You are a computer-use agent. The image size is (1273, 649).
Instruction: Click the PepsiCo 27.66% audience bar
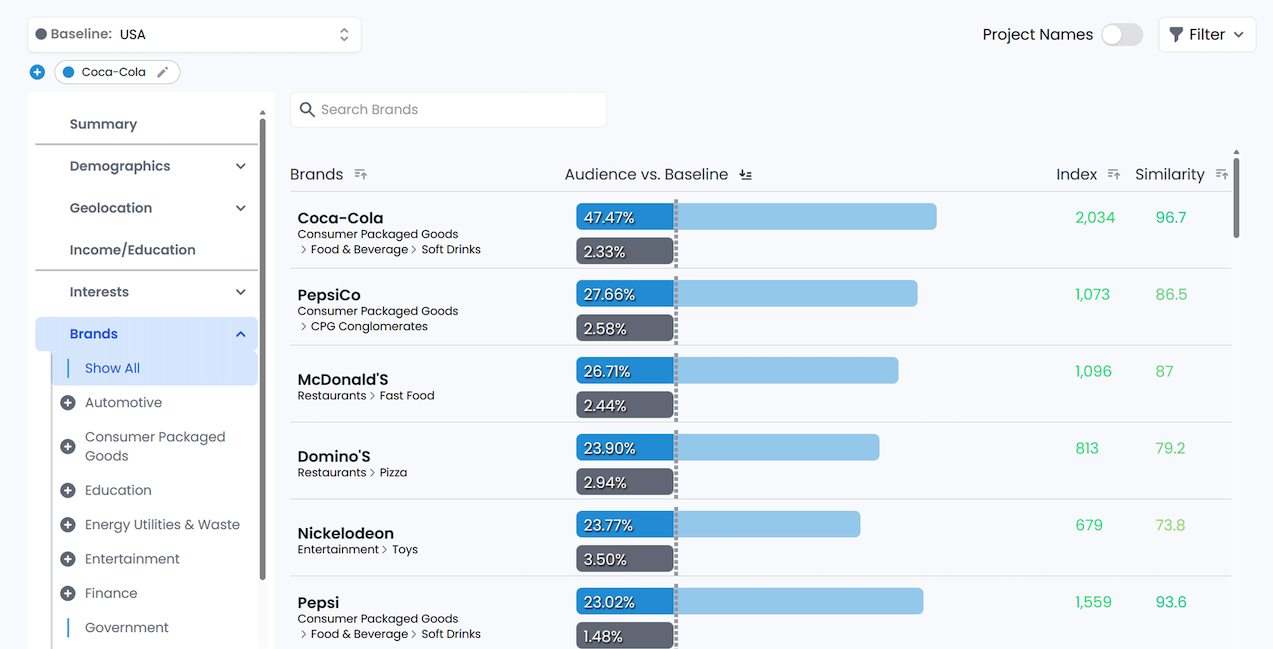tap(747, 294)
